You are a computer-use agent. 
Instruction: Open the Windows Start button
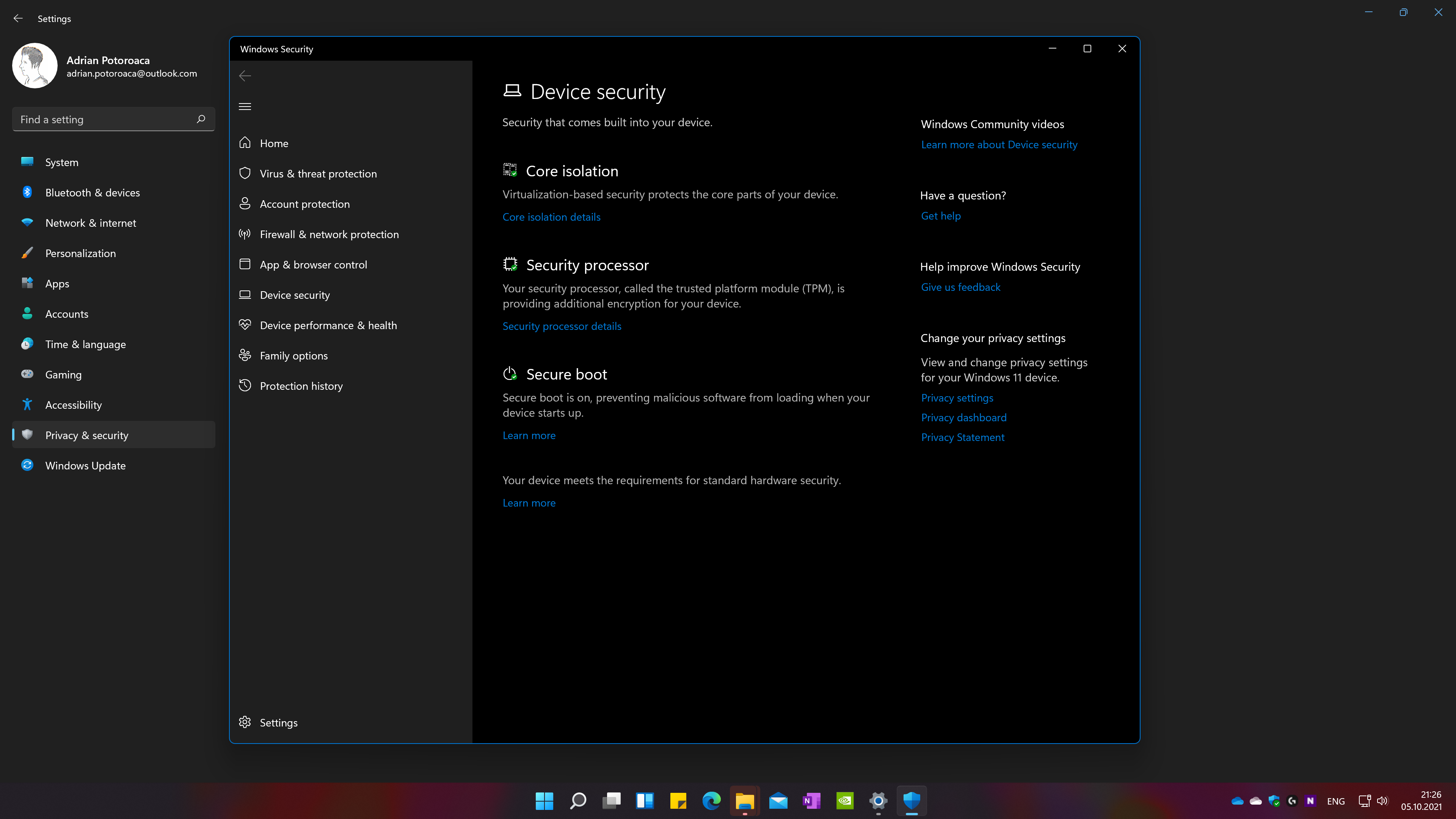click(x=544, y=800)
